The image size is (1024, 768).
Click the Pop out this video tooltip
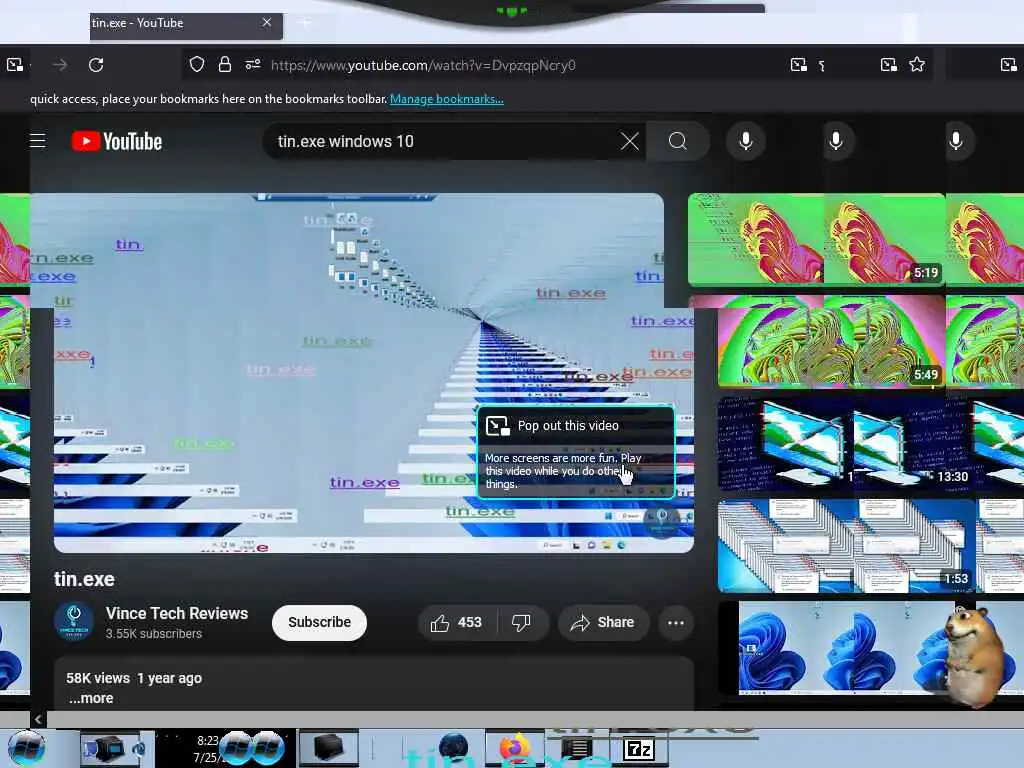tap(576, 452)
